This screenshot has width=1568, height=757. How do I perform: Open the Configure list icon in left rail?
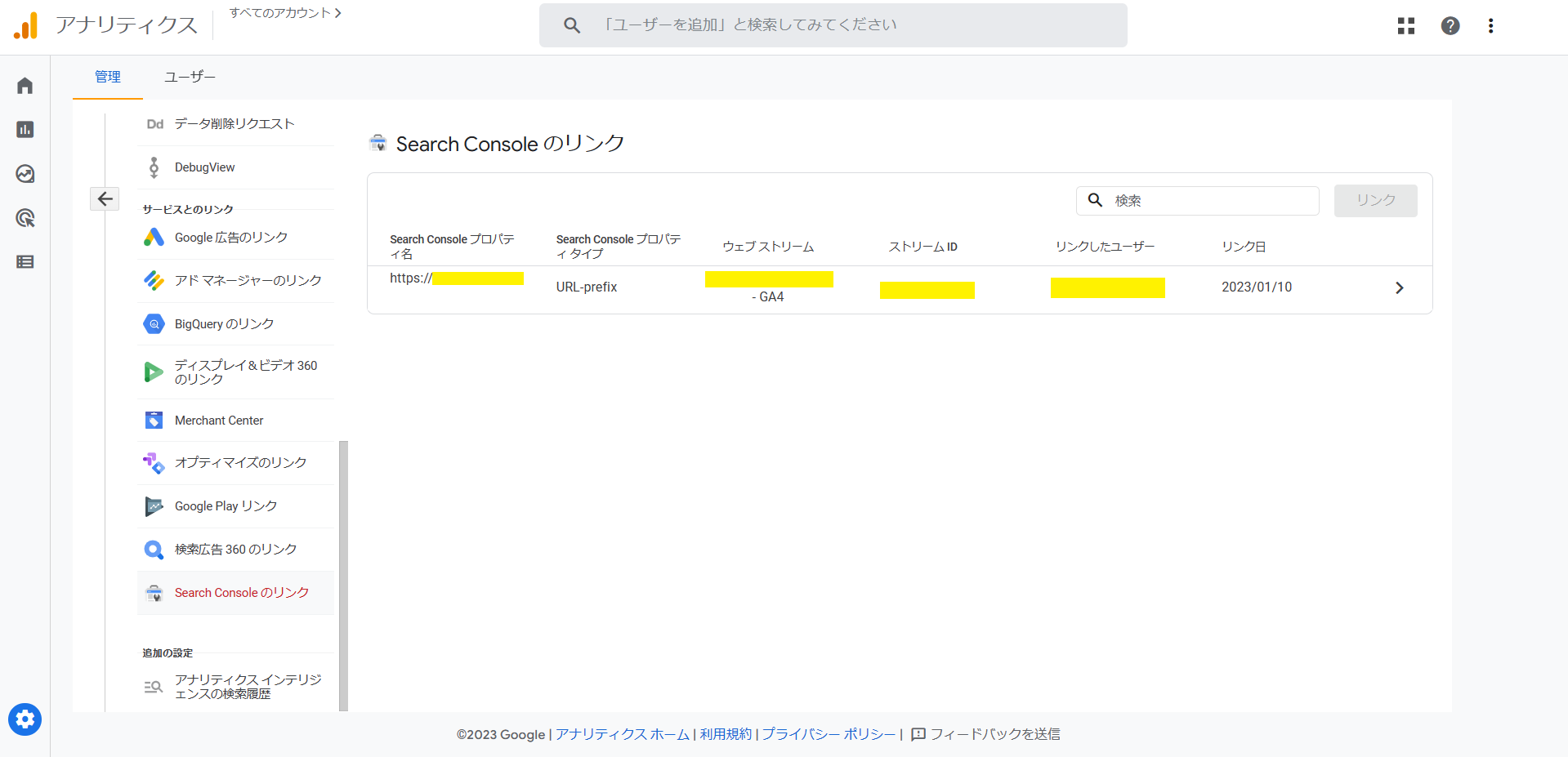(25, 262)
